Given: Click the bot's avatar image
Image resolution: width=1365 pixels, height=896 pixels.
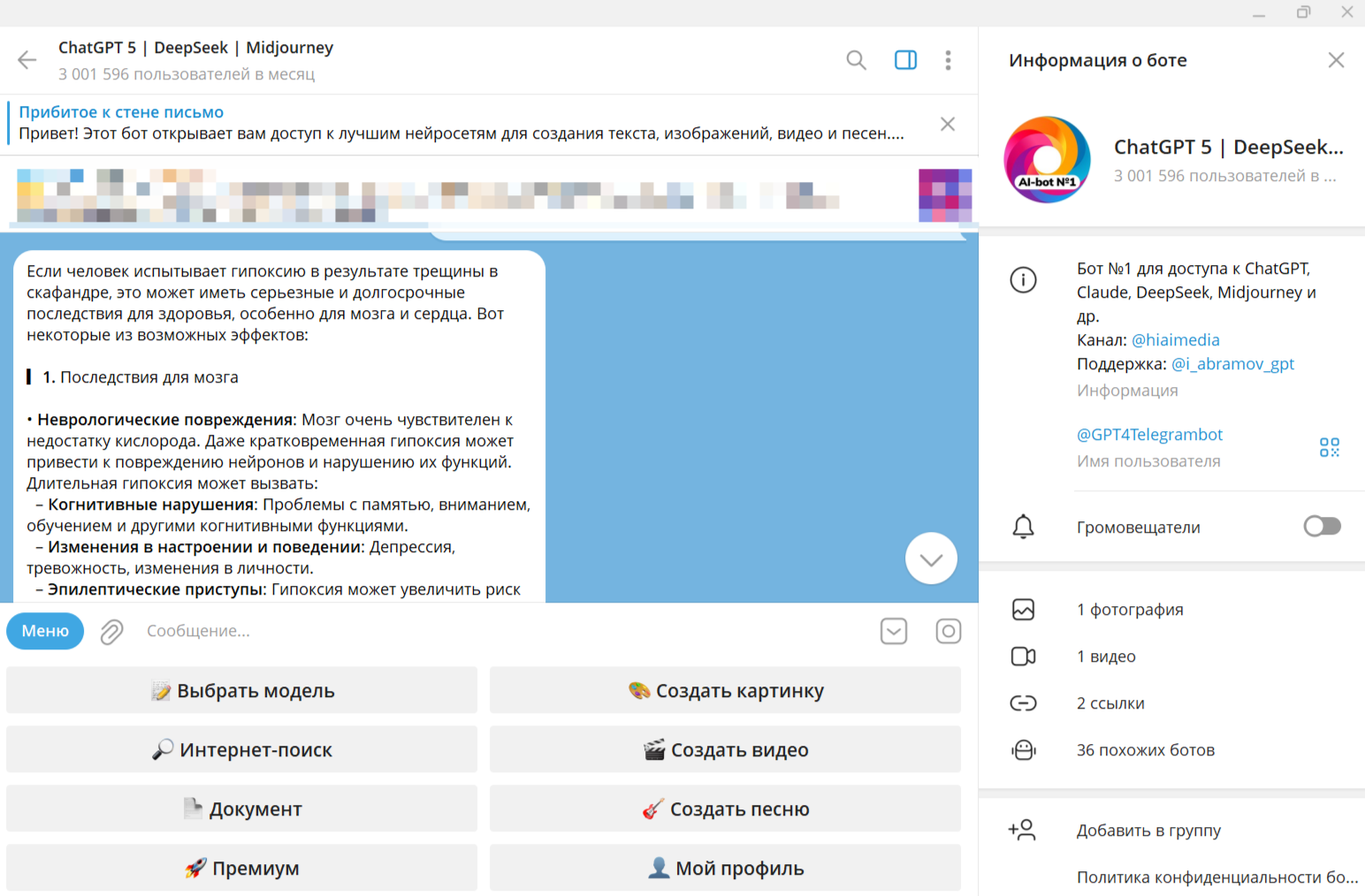Looking at the screenshot, I should pyautogui.click(x=1047, y=159).
